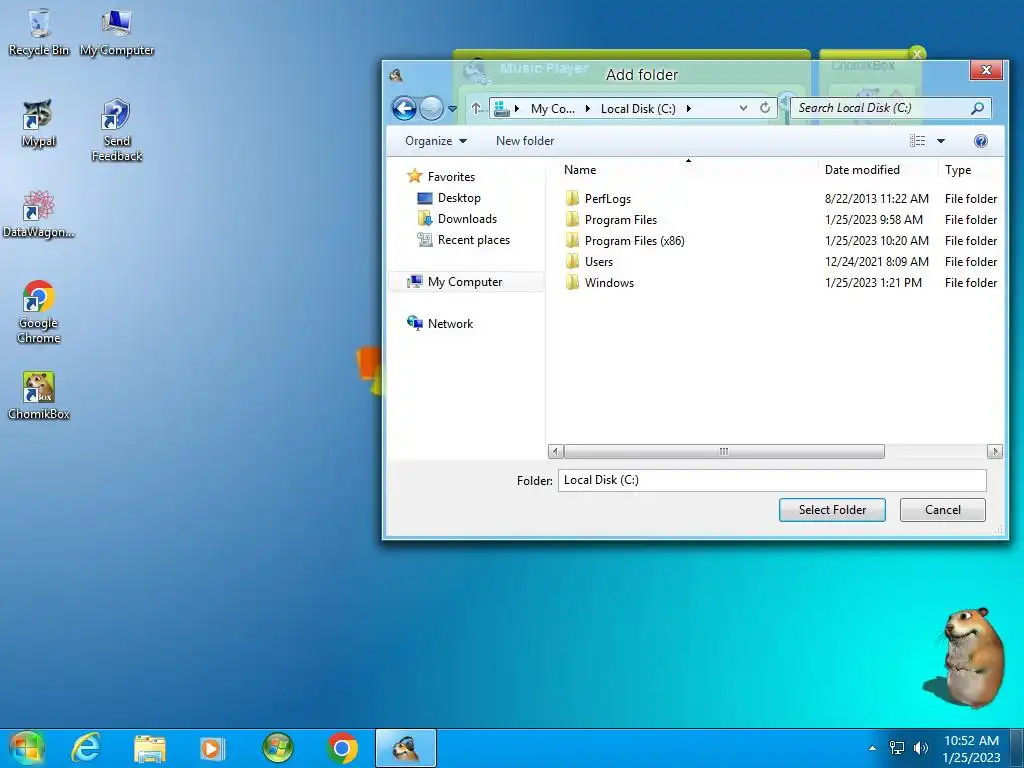Screen dimensions: 1024x768
Task: Open Chrome from the taskbar
Action: 342,748
